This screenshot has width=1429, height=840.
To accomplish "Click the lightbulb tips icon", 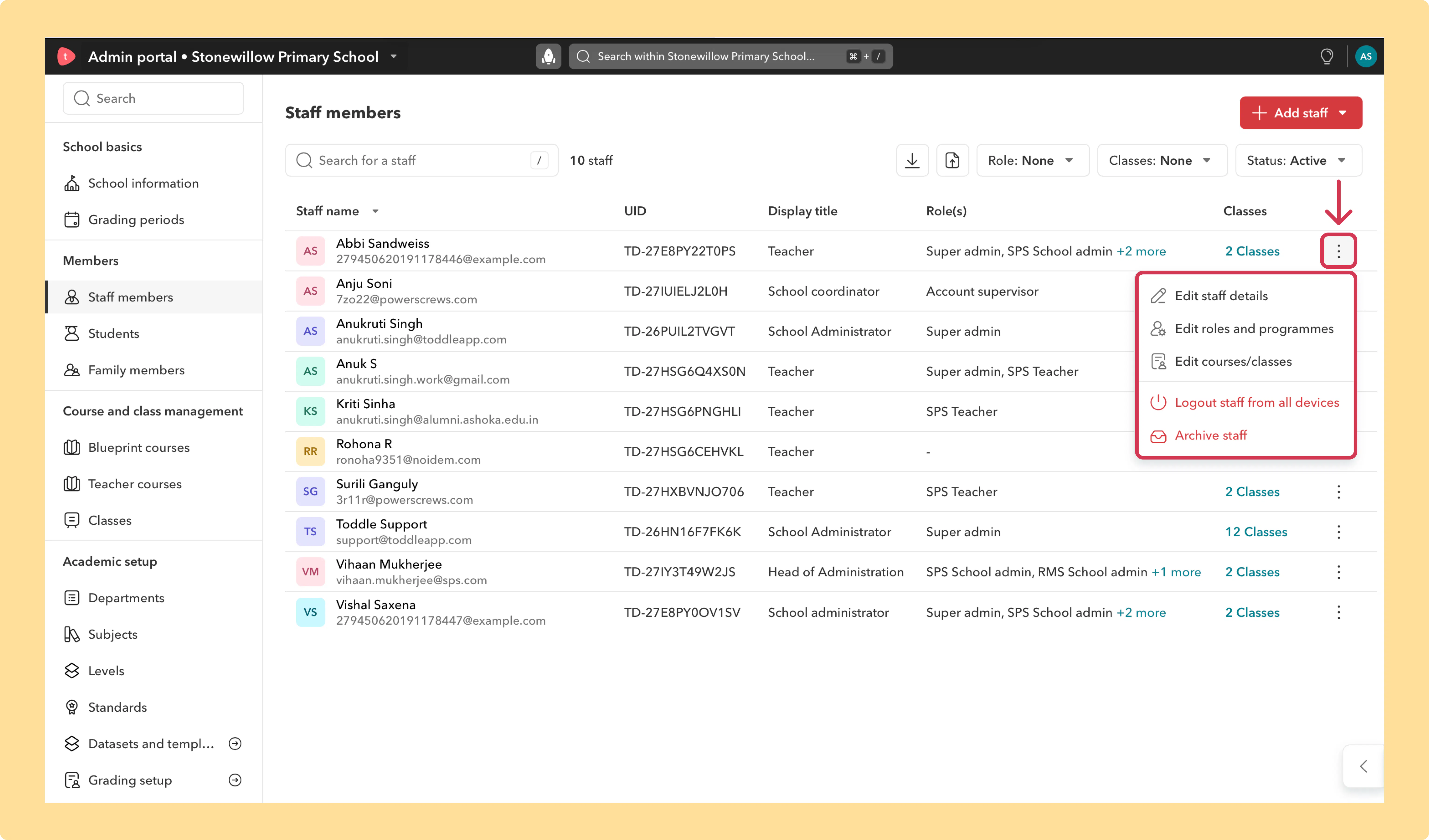I will tap(1326, 56).
